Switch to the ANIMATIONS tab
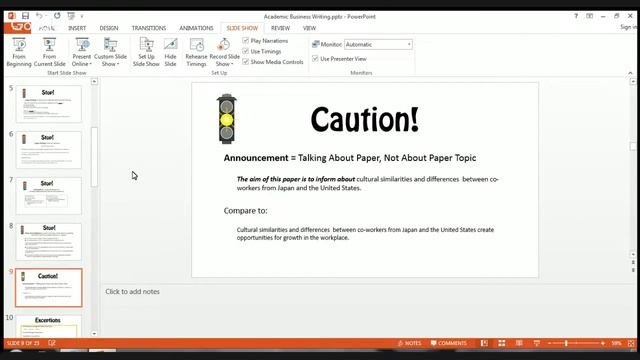This screenshot has width=640, height=360. [196, 28]
